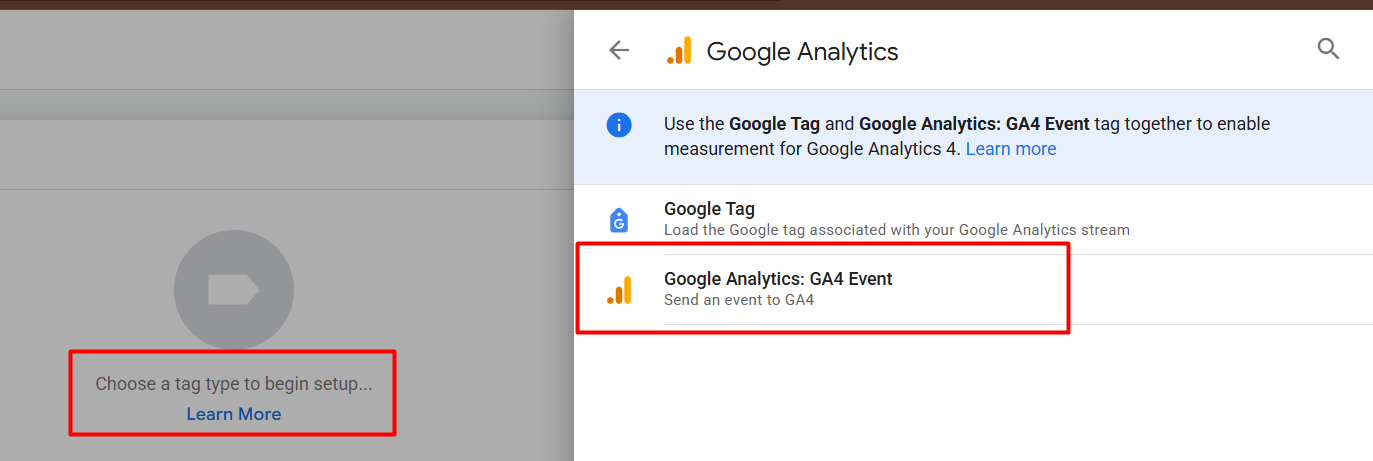
Task: Follow "Learn More" under Choose a tag type
Action: pos(233,414)
